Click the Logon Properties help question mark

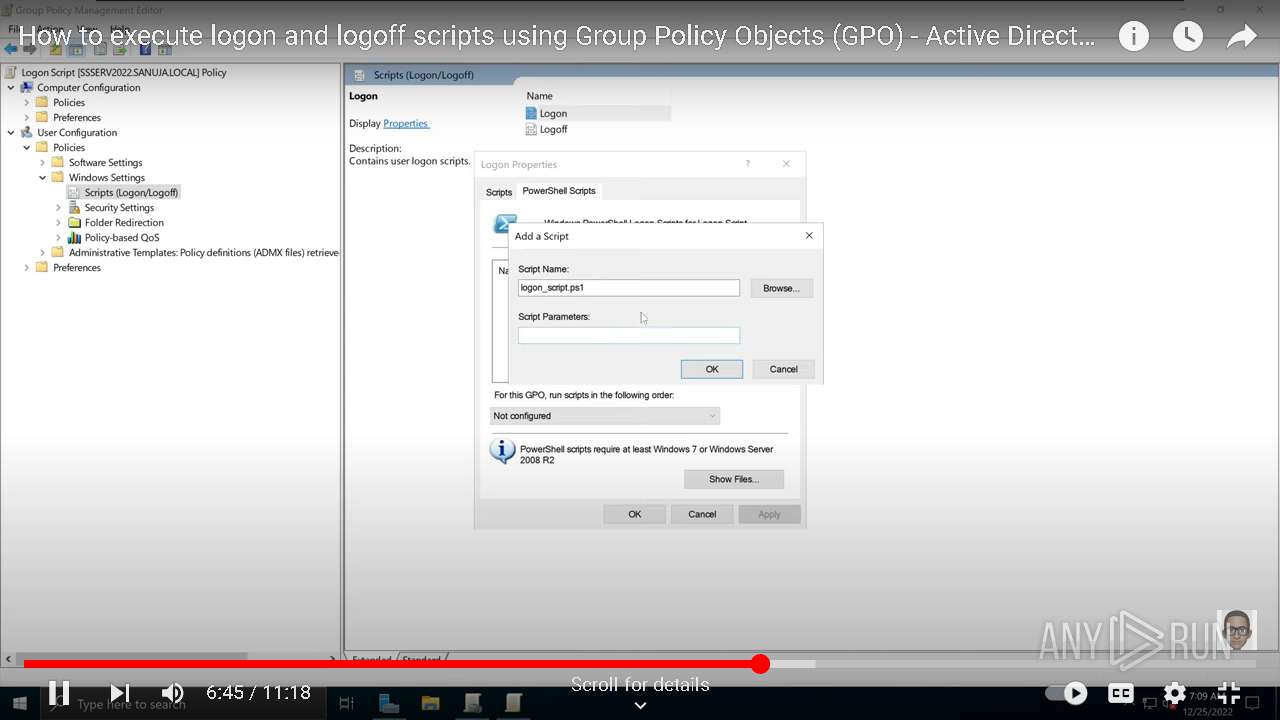tap(747, 164)
